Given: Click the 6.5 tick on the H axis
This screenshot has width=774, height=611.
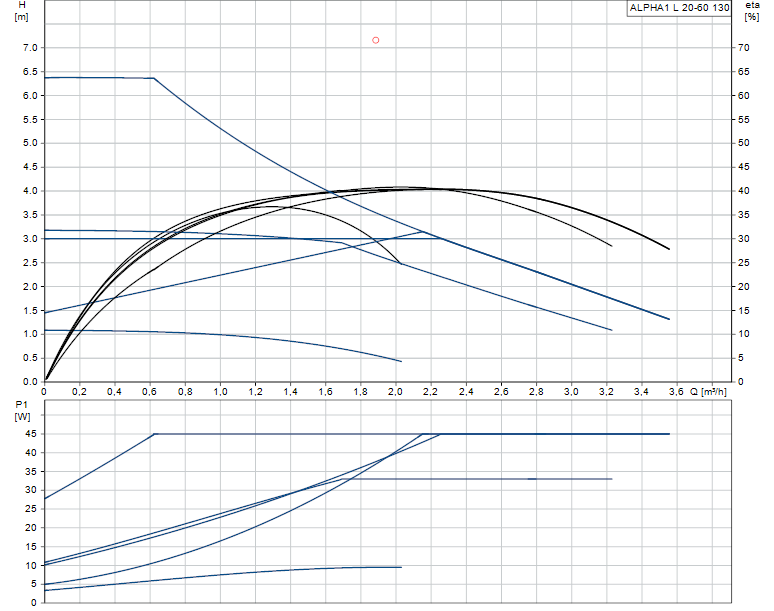Looking at the screenshot, I should 29,72.
